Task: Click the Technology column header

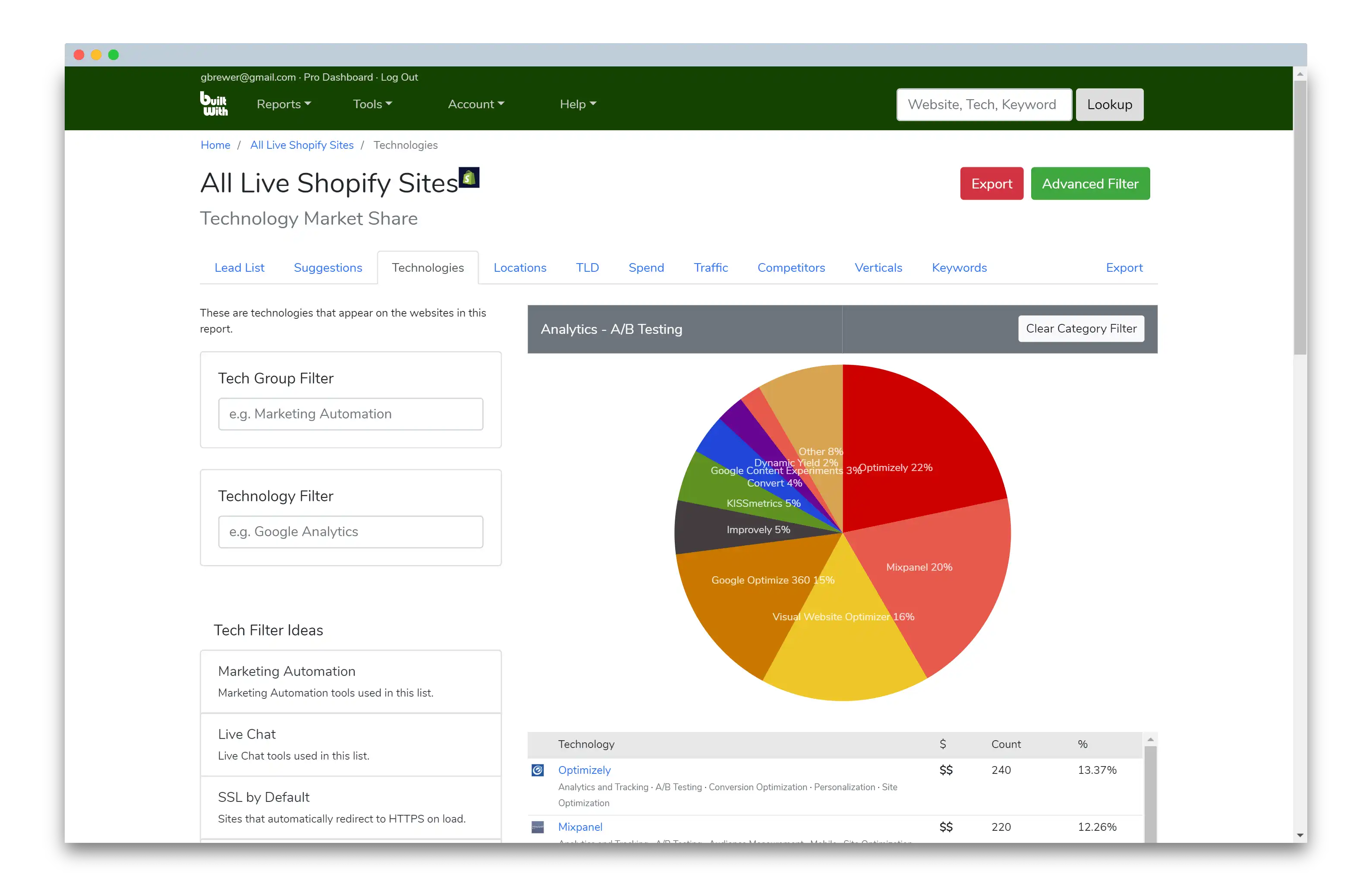Action: pyautogui.click(x=585, y=744)
